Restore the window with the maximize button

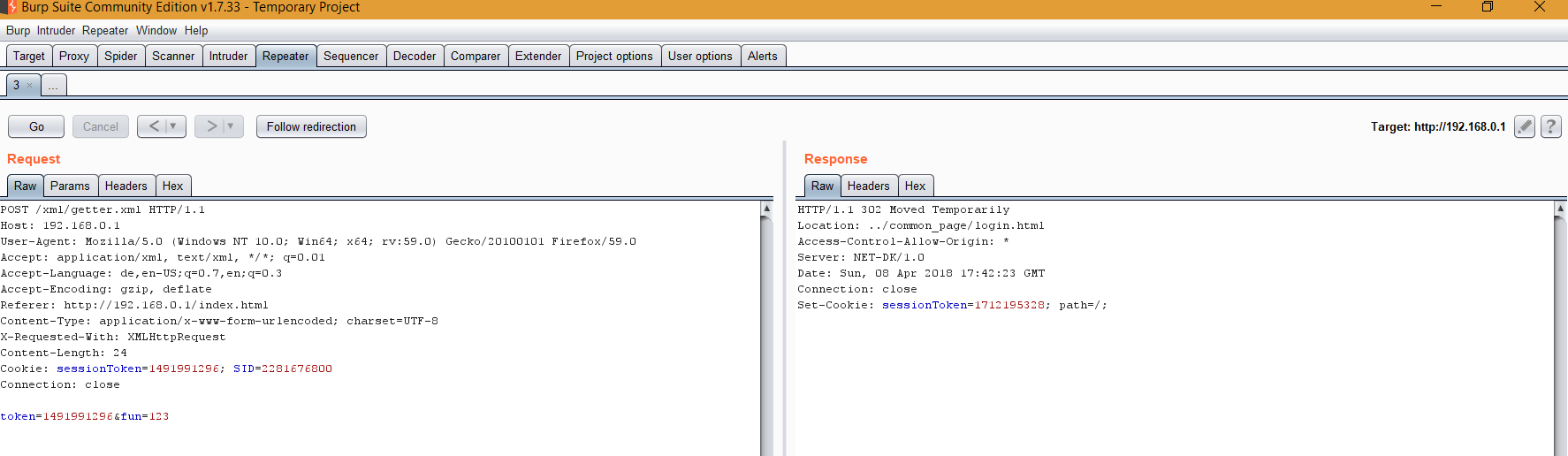1488,7
